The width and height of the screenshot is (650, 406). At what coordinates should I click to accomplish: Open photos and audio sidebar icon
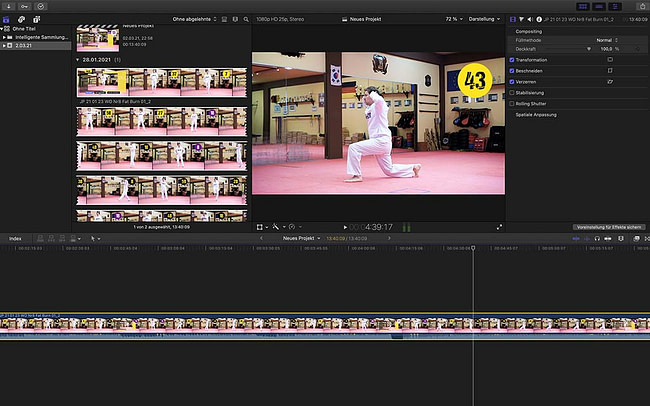click(x=21, y=19)
